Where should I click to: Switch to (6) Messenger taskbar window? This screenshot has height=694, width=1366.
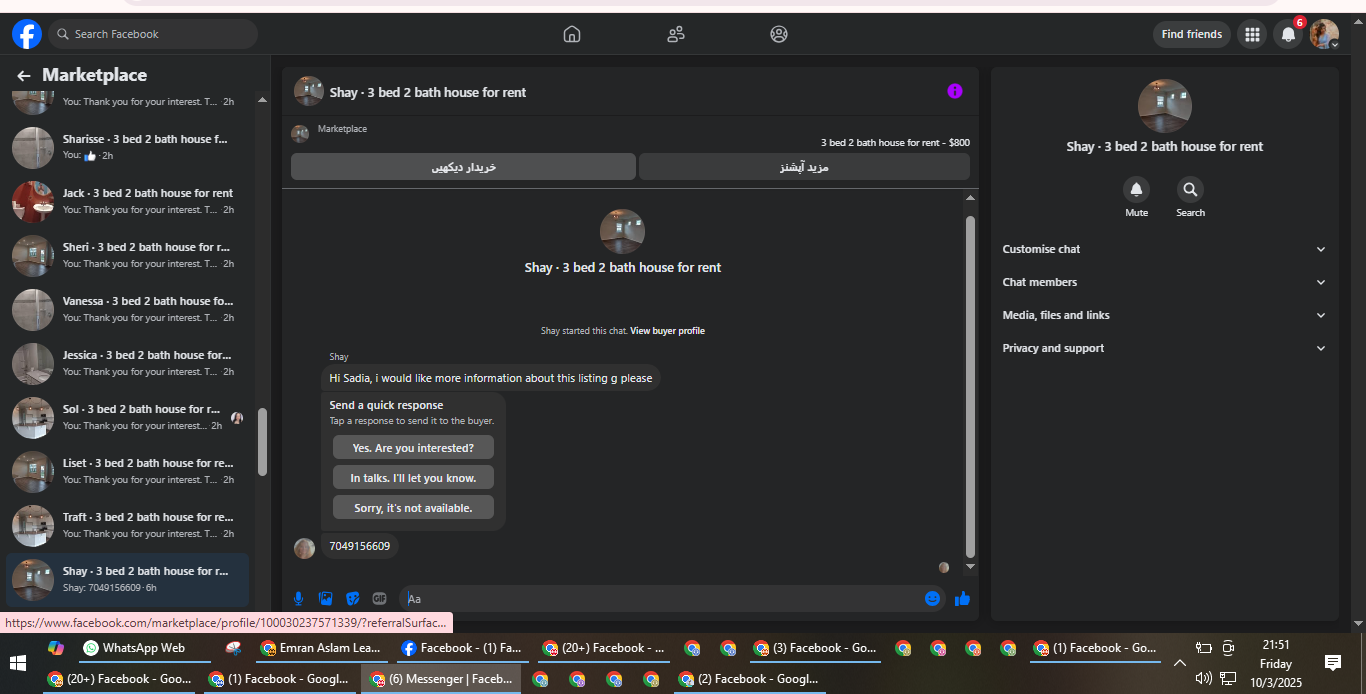point(441,679)
